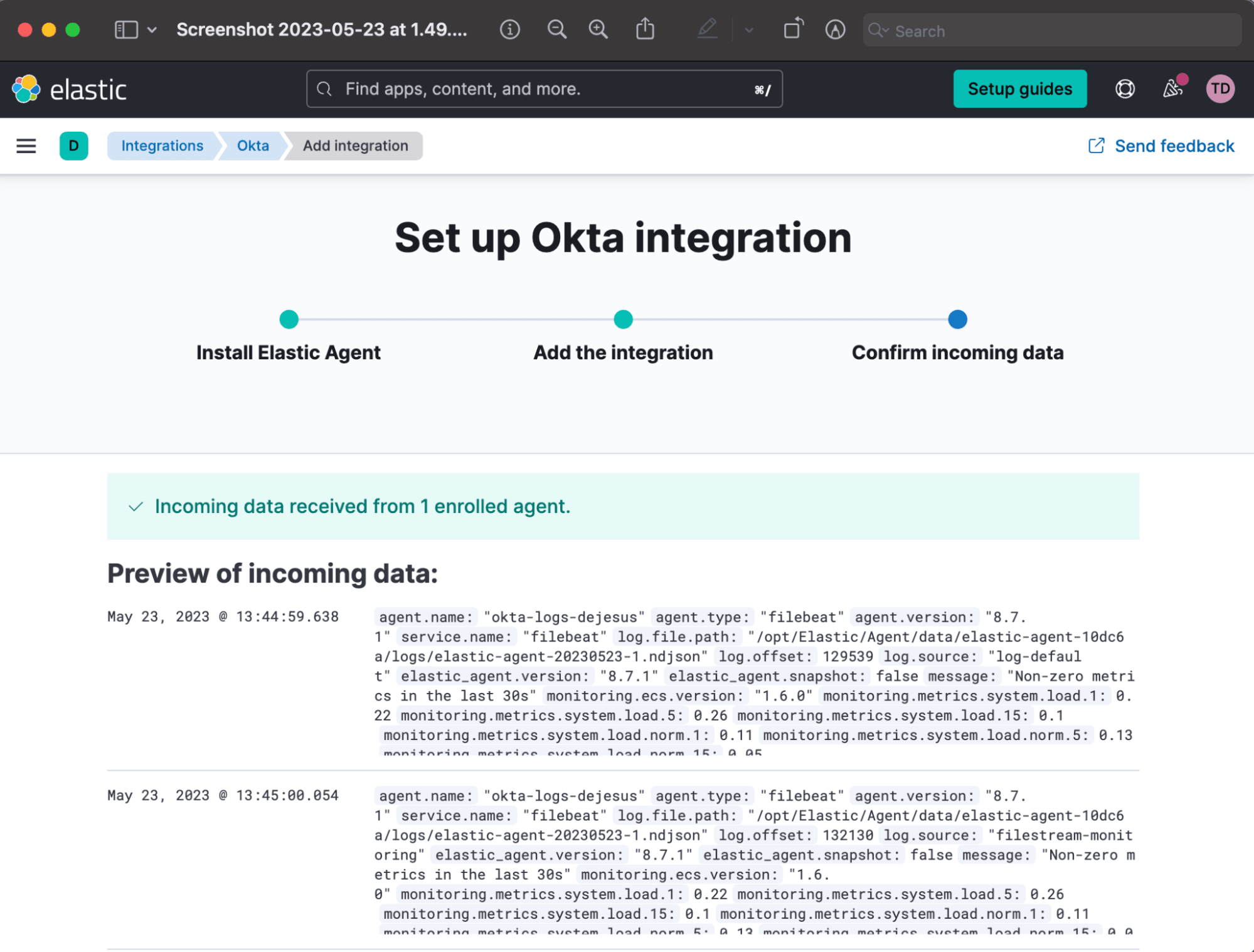Viewport: 1254px width, 952px height.
Task: Open the sidebar view options chevron
Action: [x=152, y=29]
